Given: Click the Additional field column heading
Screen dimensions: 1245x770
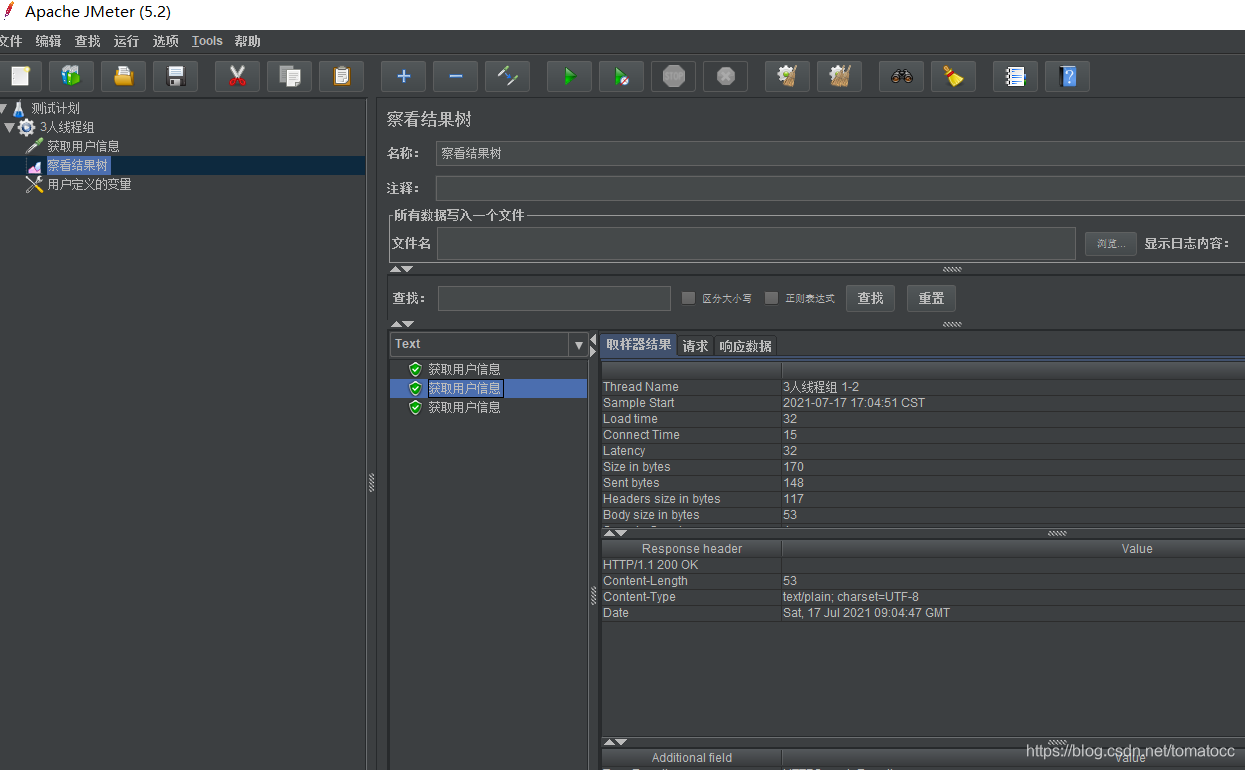Looking at the screenshot, I should [x=692, y=758].
